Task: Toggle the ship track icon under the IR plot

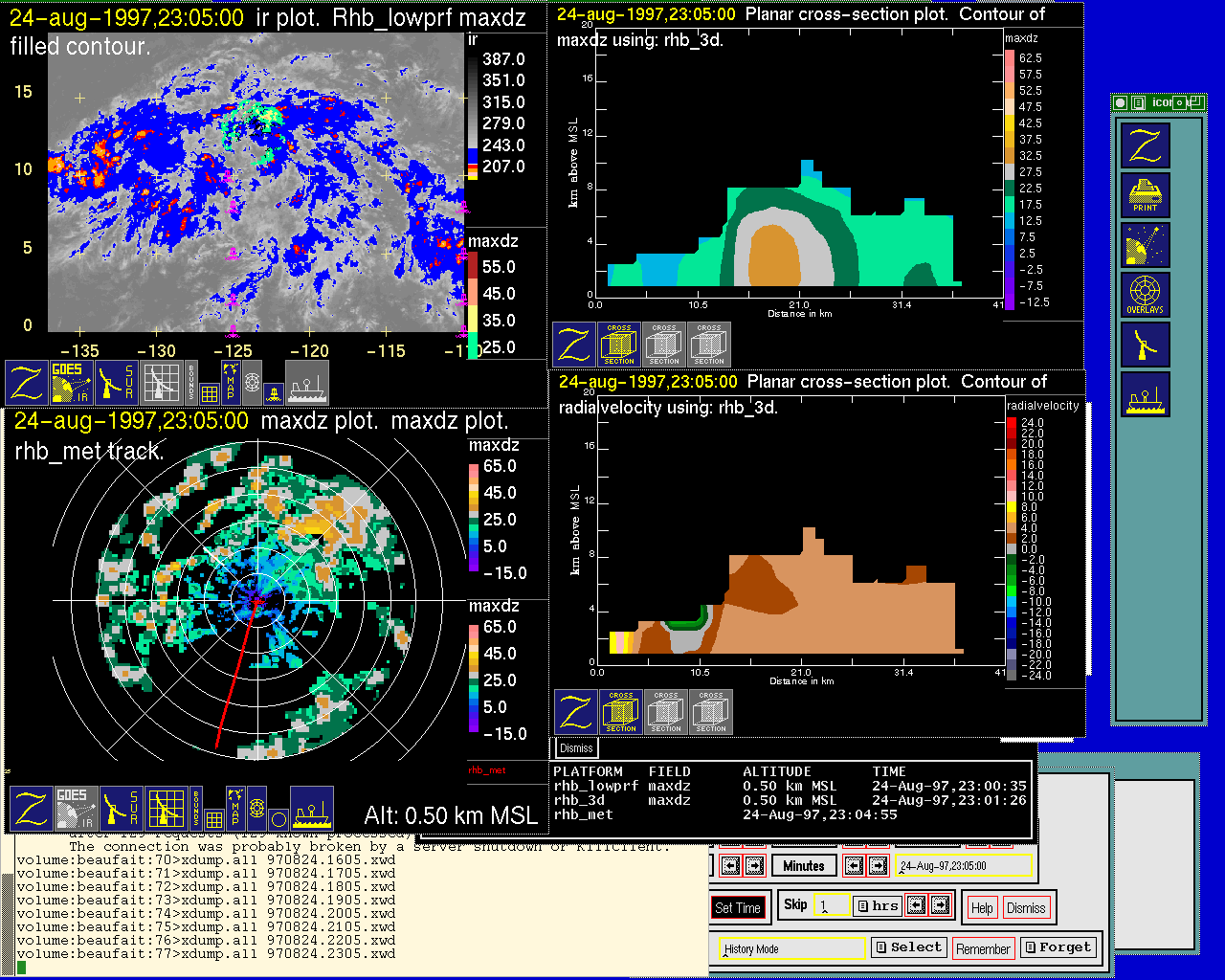Action: [x=307, y=383]
